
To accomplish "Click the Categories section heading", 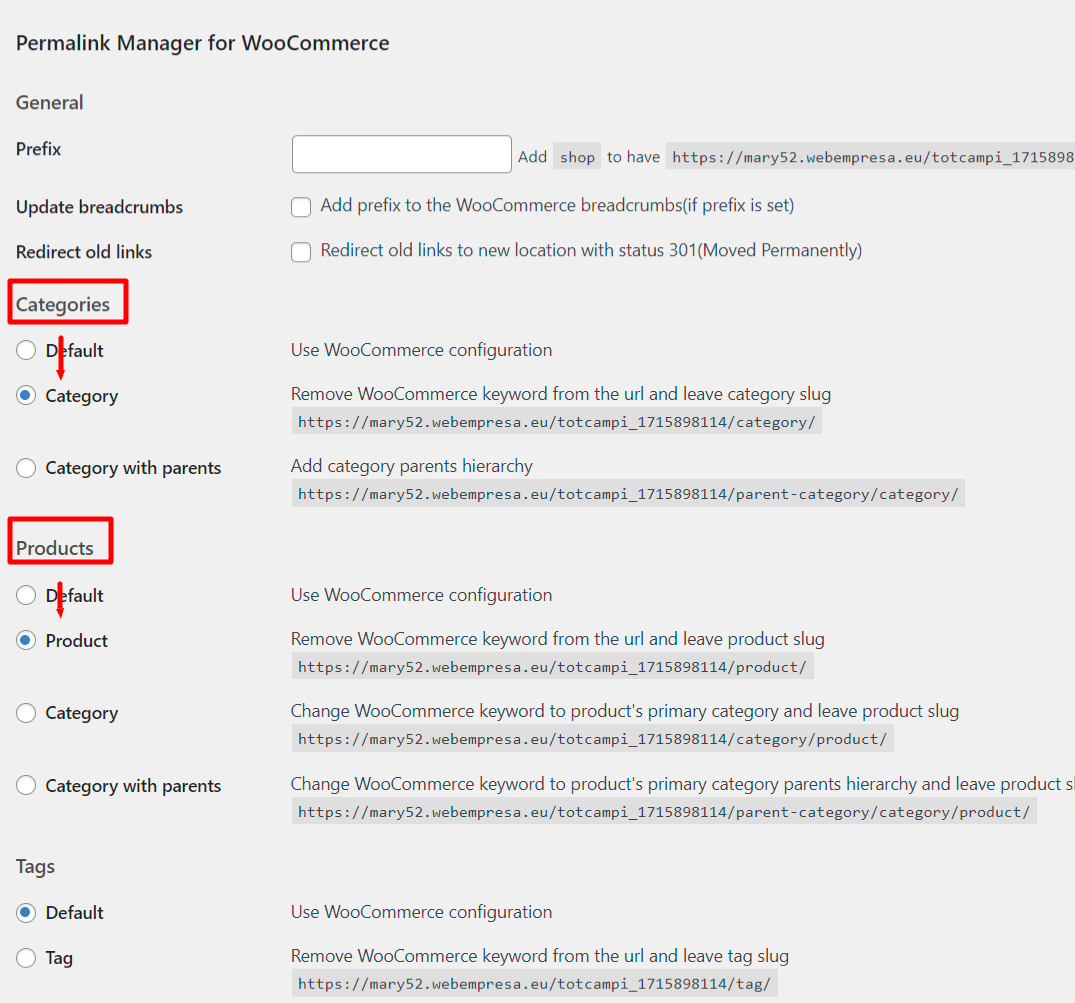I will point(62,304).
